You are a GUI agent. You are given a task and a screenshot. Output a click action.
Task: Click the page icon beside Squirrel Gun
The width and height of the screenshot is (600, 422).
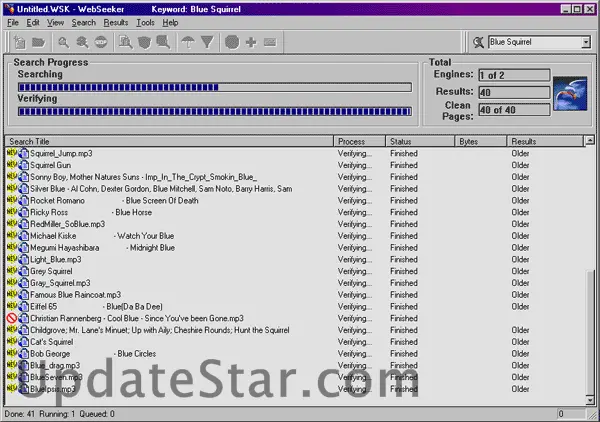tap(24, 165)
